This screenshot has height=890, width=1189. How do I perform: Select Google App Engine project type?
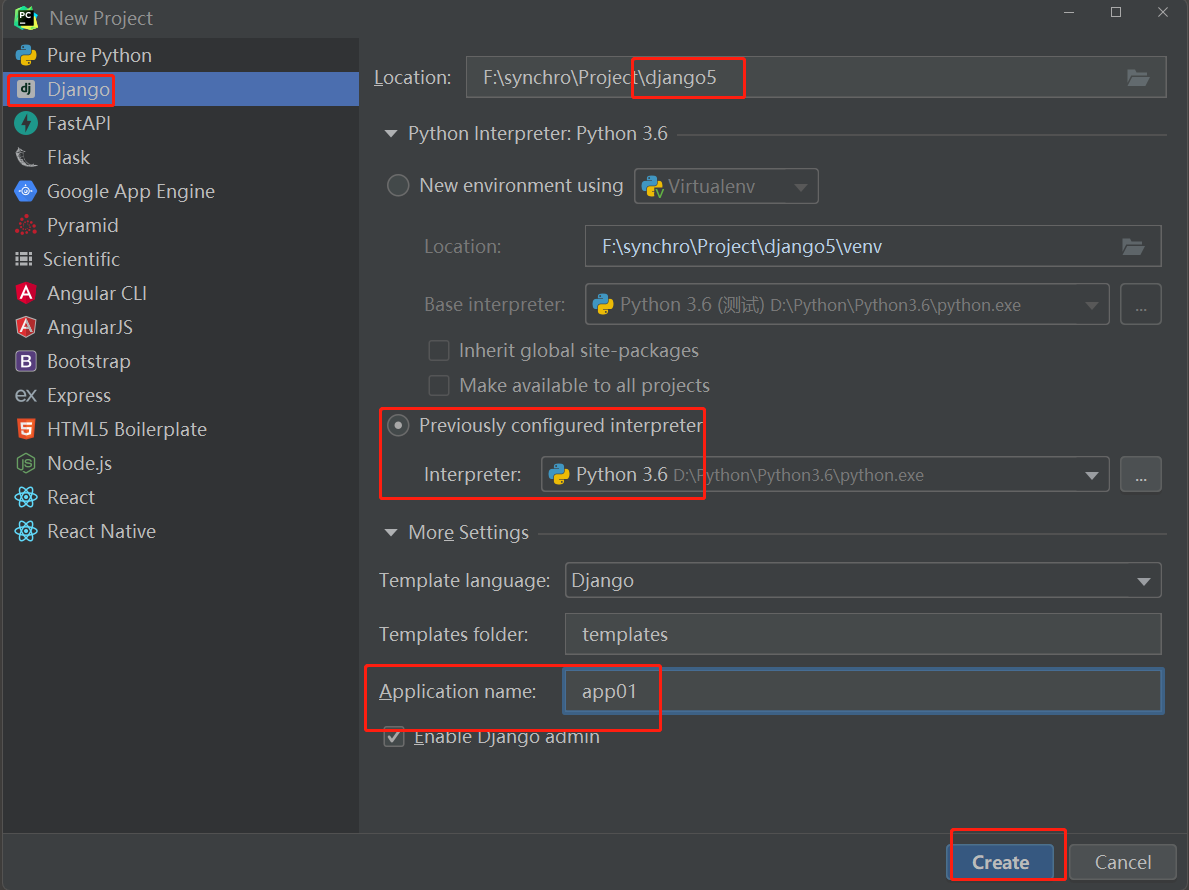(180, 192)
